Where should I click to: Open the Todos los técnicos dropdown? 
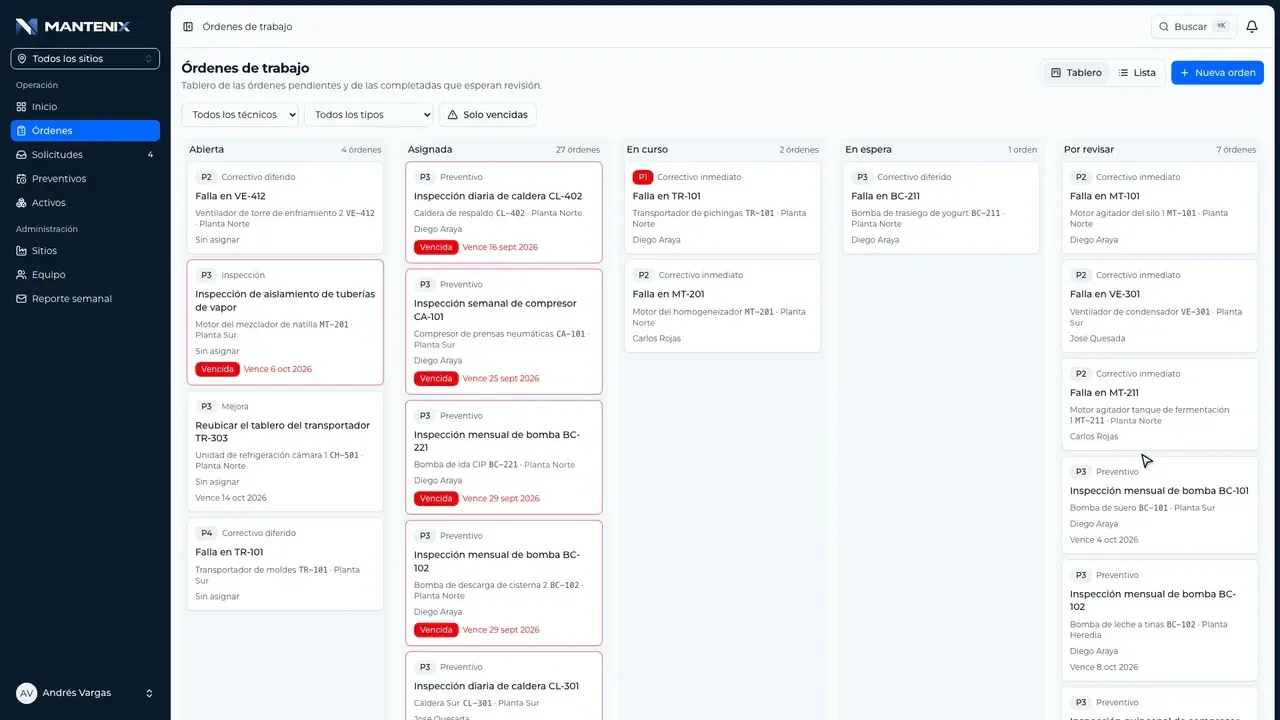[x=240, y=115]
